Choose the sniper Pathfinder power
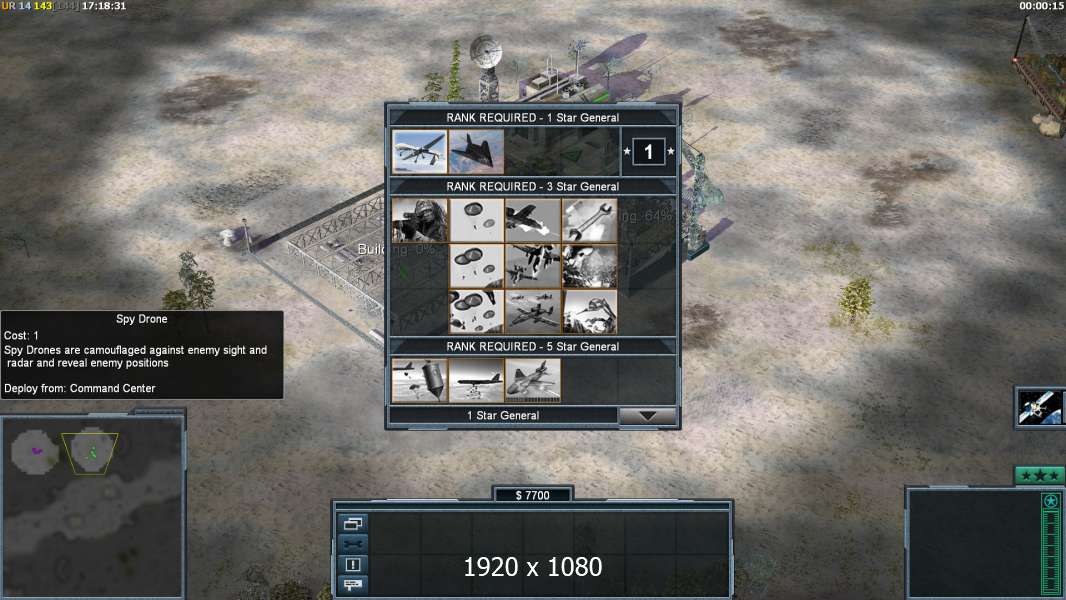Screen dimensions: 1066x600 coord(419,220)
